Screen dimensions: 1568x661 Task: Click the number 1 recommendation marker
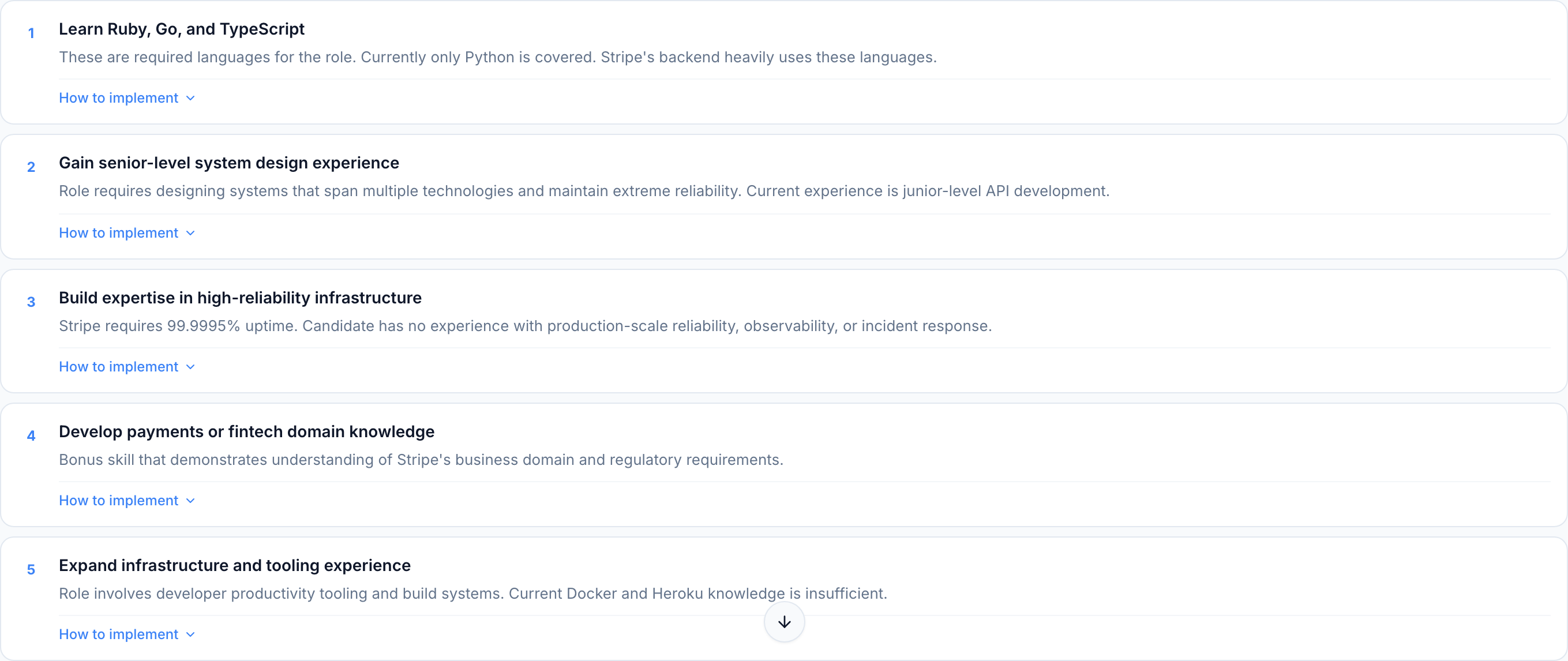pos(31,33)
